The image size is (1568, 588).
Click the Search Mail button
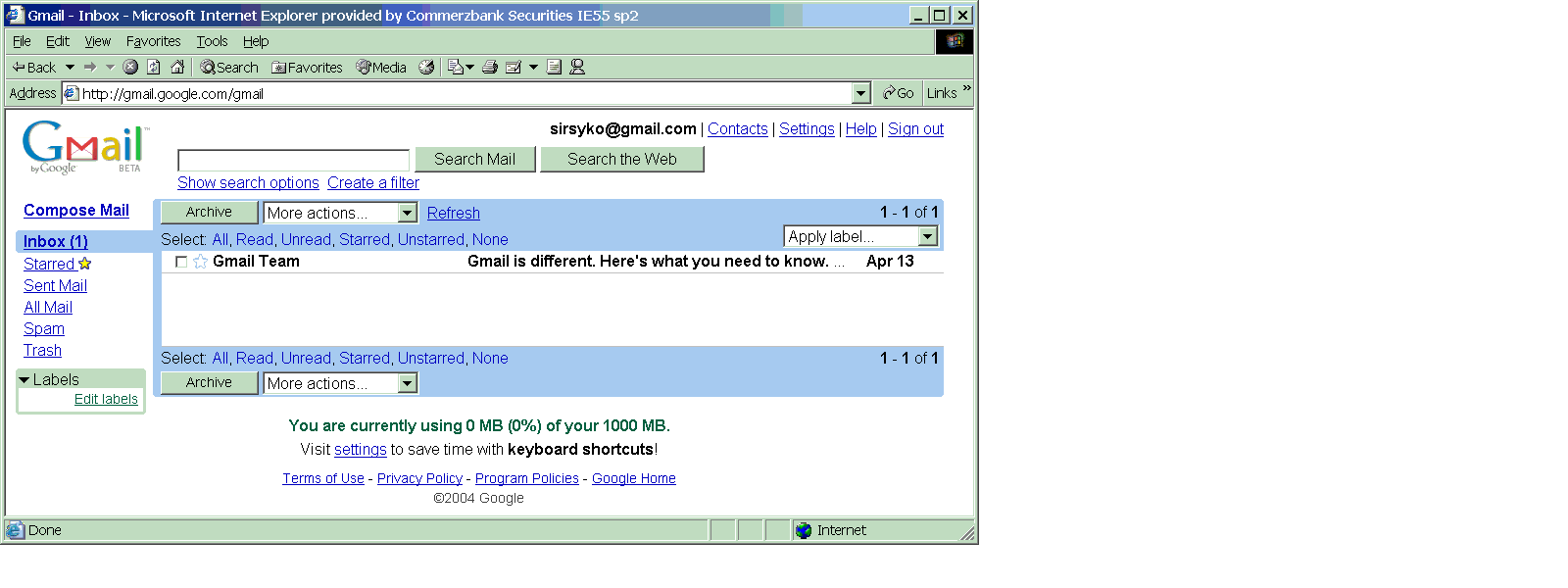click(474, 159)
